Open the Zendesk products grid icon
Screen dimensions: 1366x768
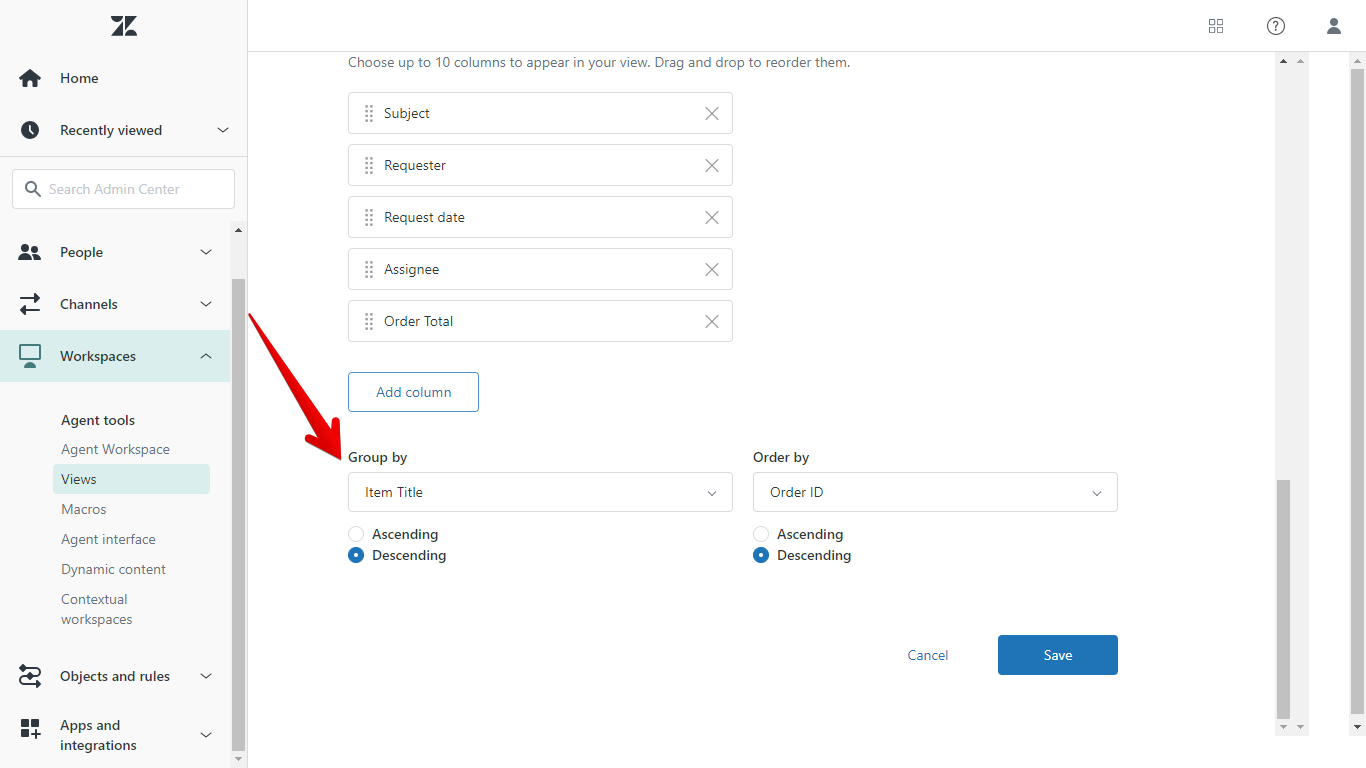(x=1216, y=26)
